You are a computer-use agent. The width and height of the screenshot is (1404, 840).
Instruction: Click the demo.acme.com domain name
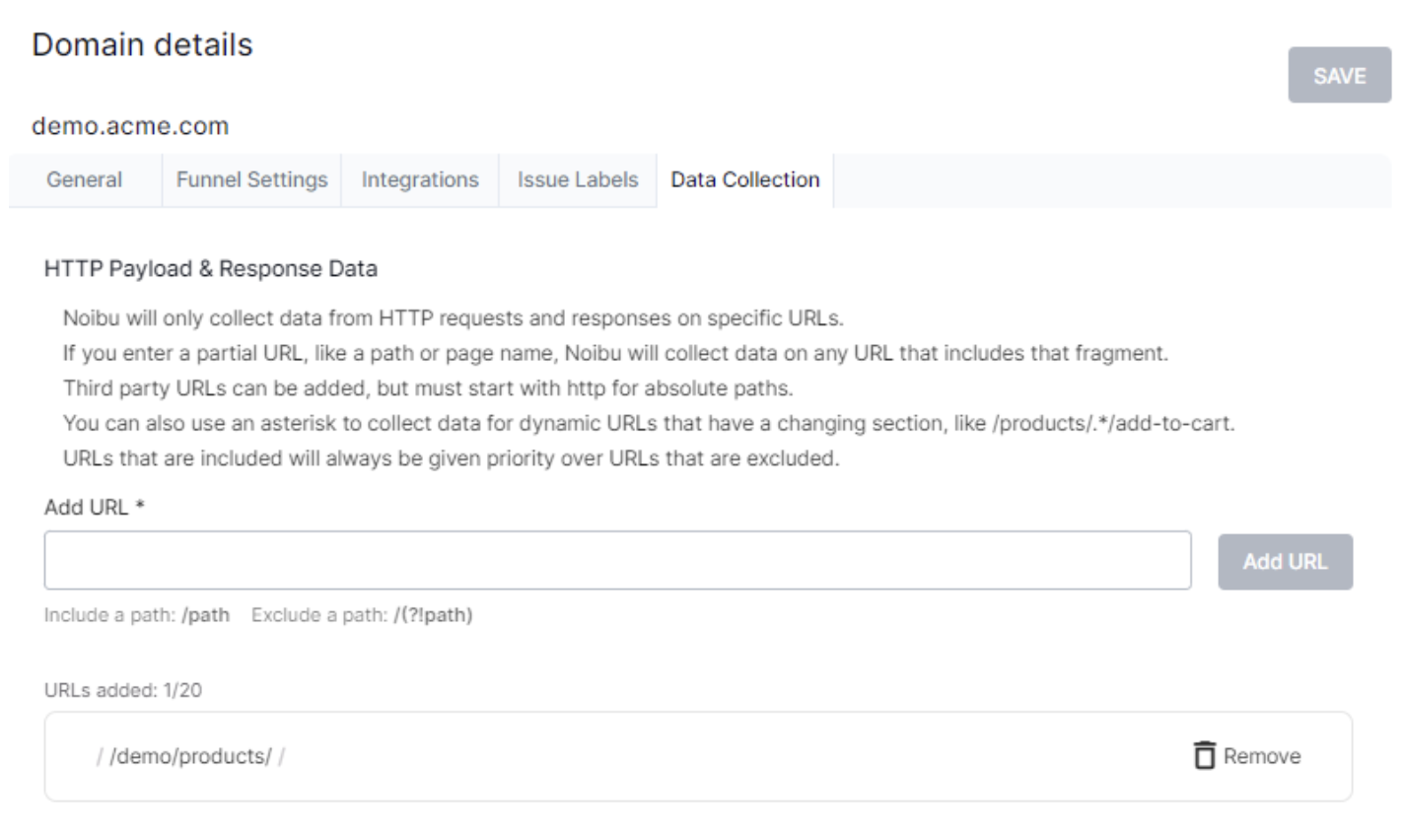pyautogui.click(x=130, y=126)
